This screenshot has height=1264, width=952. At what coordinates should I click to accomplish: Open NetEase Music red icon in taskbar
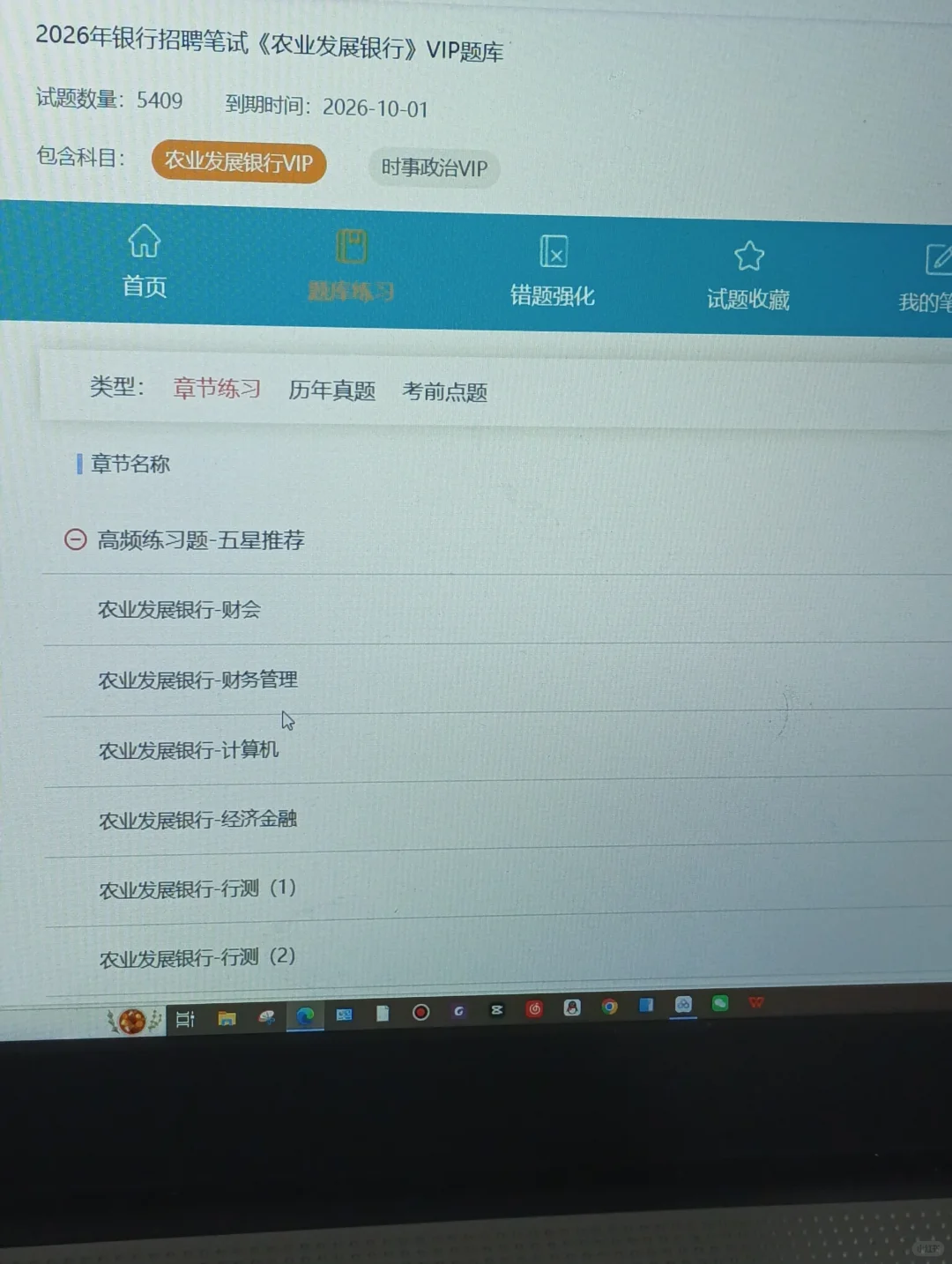point(534,1009)
